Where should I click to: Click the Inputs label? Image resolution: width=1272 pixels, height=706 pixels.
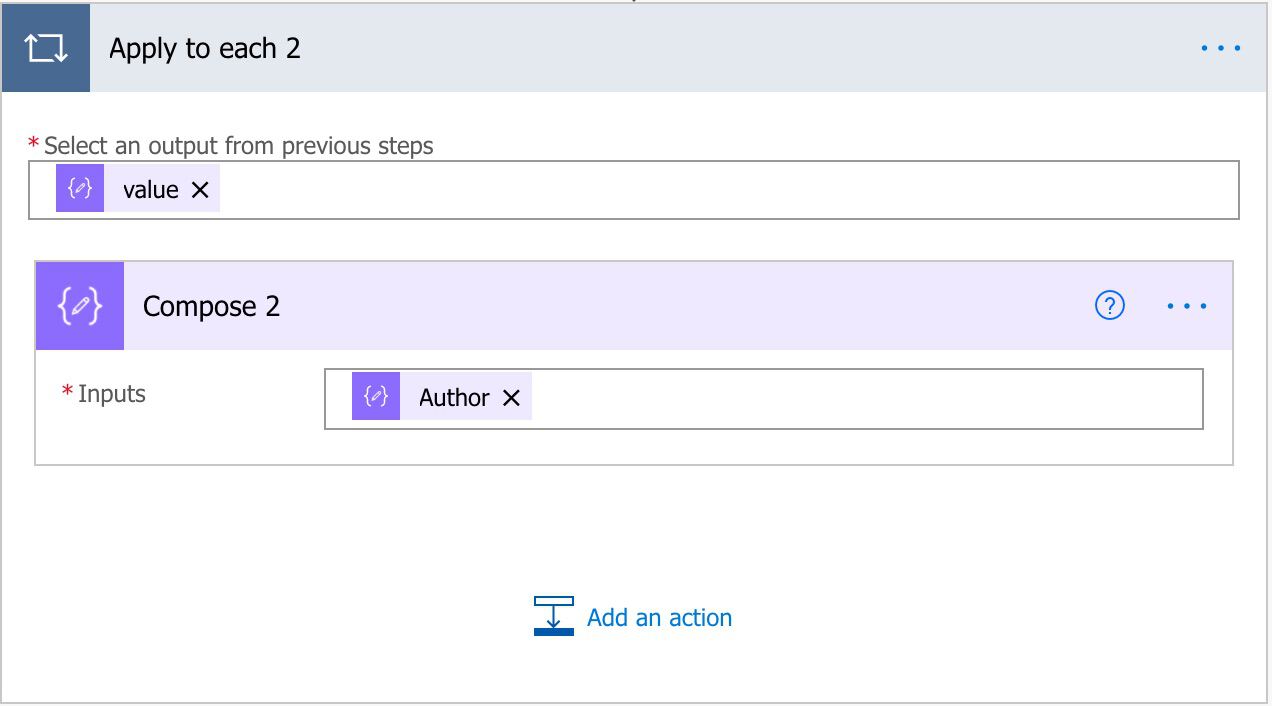click(110, 393)
